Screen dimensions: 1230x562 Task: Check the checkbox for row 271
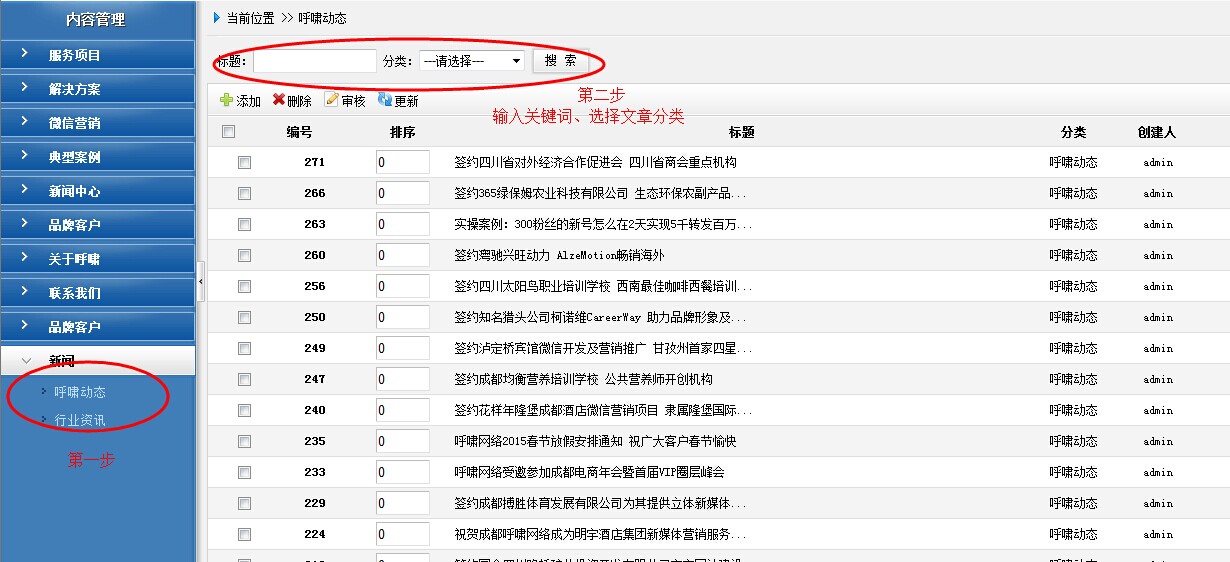coord(244,163)
